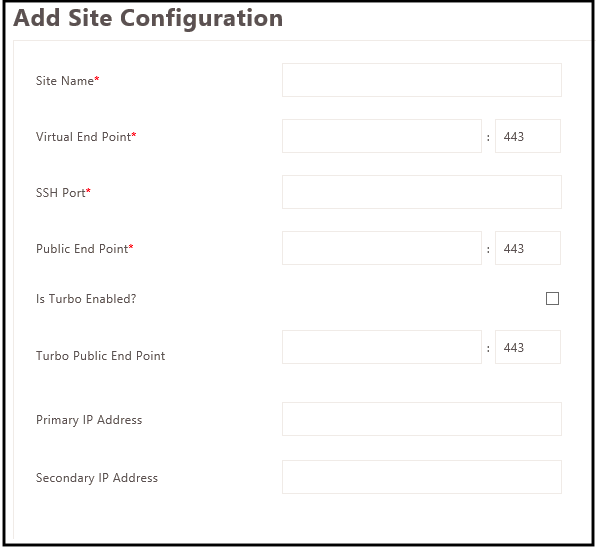Click the Site Name input field
This screenshot has width=596, height=548.
click(422, 80)
